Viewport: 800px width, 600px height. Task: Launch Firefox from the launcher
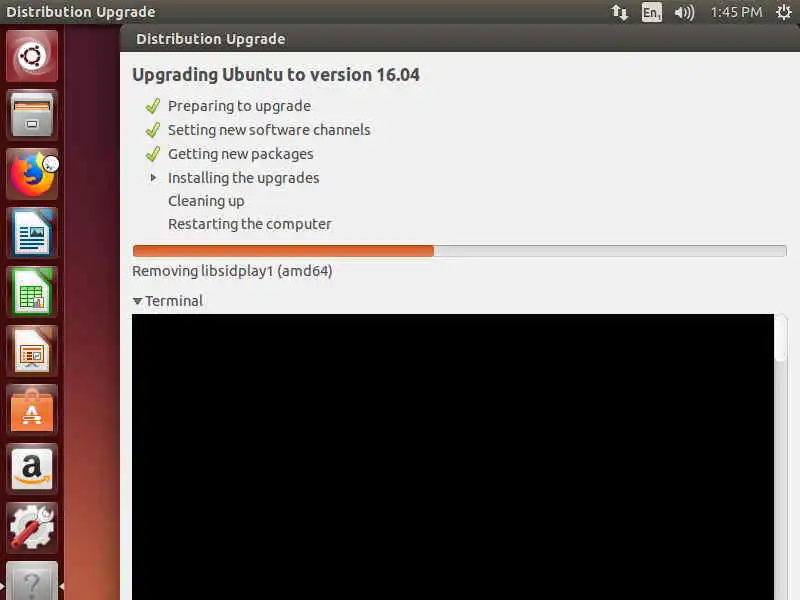[x=32, y=174]
